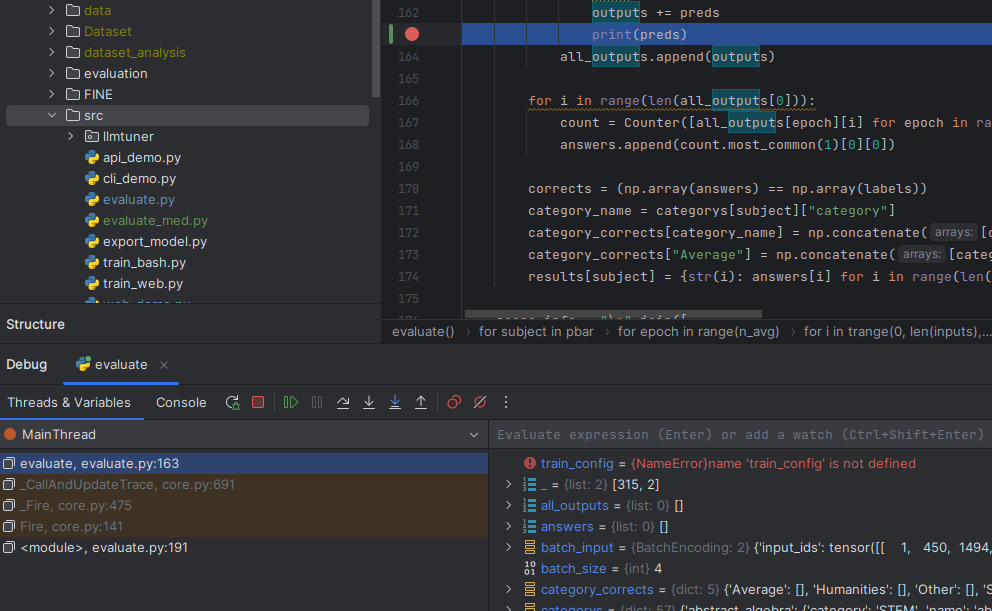Screen dimensions: 992x611
Task: Pause the program
Action: click(x=316, y=402)
